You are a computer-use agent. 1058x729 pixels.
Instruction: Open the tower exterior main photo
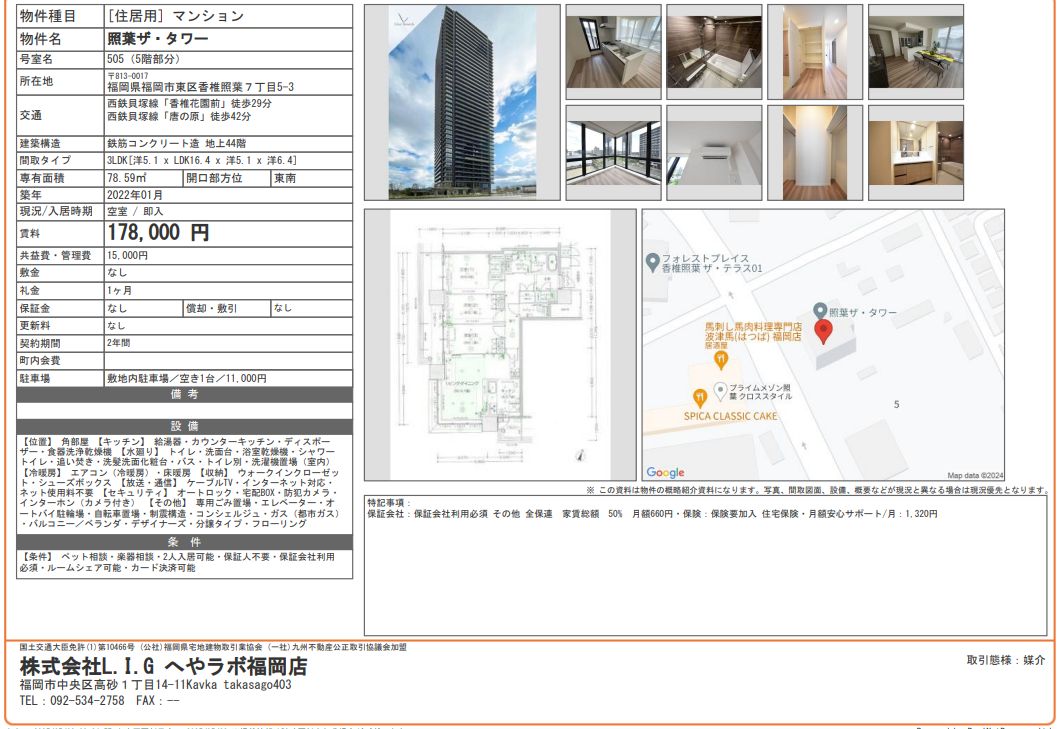point(462,102)
